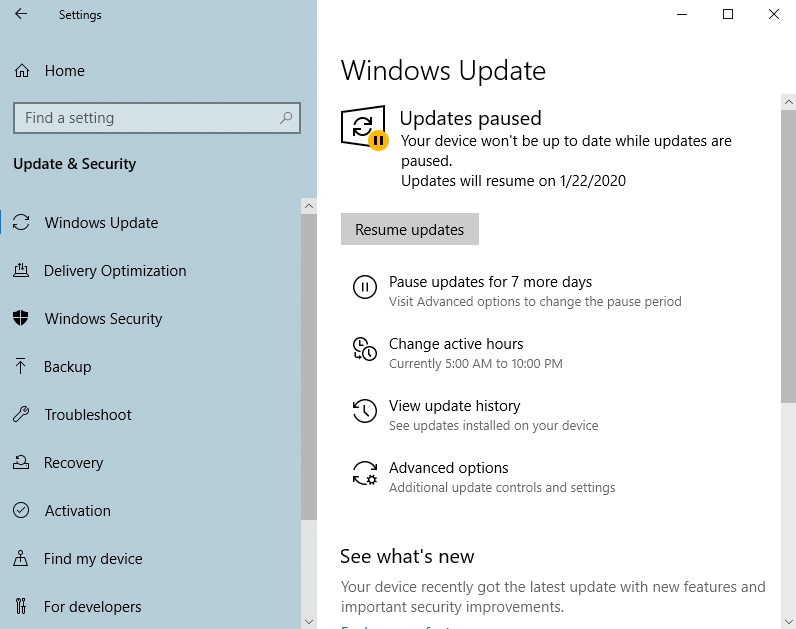This screenshot has height=629, width=796.
Task: Click sidebar scrollbar up arrow
Action: [x=309, y=206]
